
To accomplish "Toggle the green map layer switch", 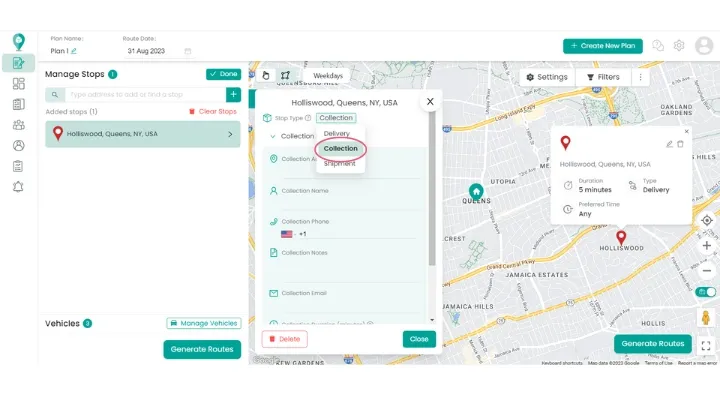I will click(706, 292).
